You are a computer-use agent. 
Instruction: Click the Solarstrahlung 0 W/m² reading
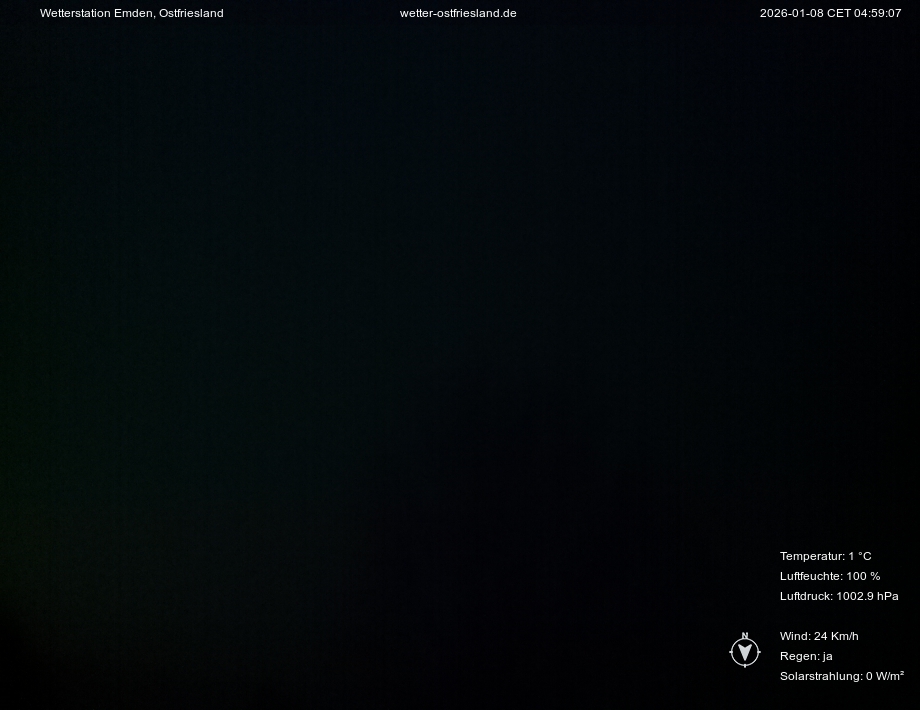[842, 676]
